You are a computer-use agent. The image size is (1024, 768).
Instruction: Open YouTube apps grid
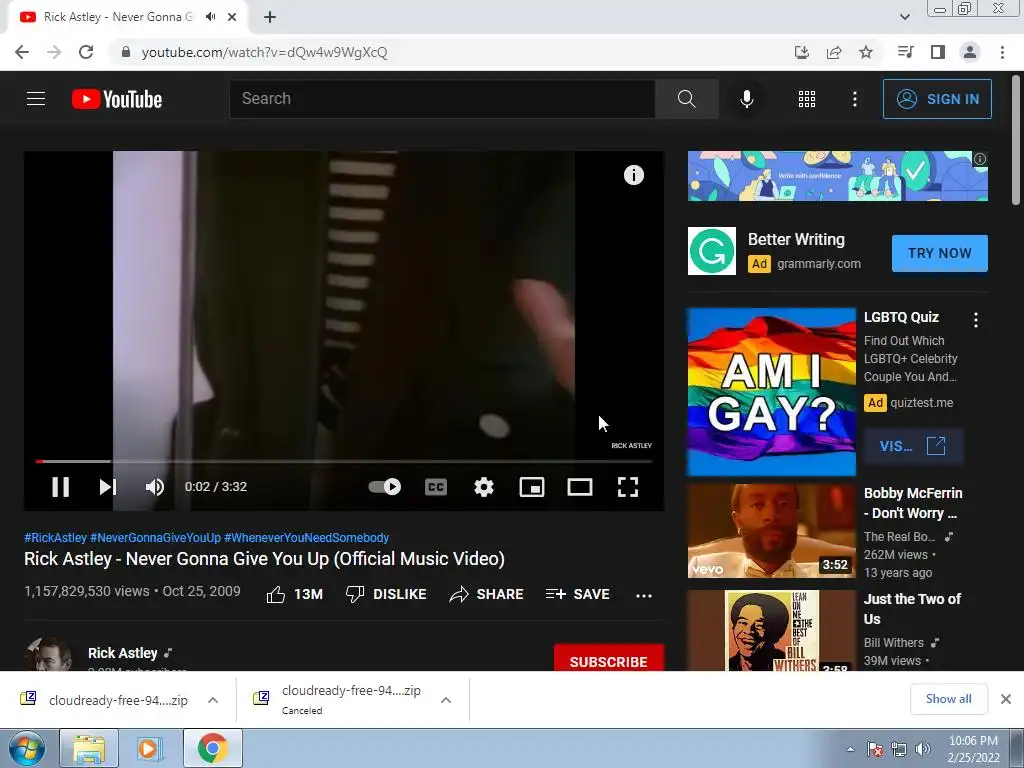pos(807,99)
